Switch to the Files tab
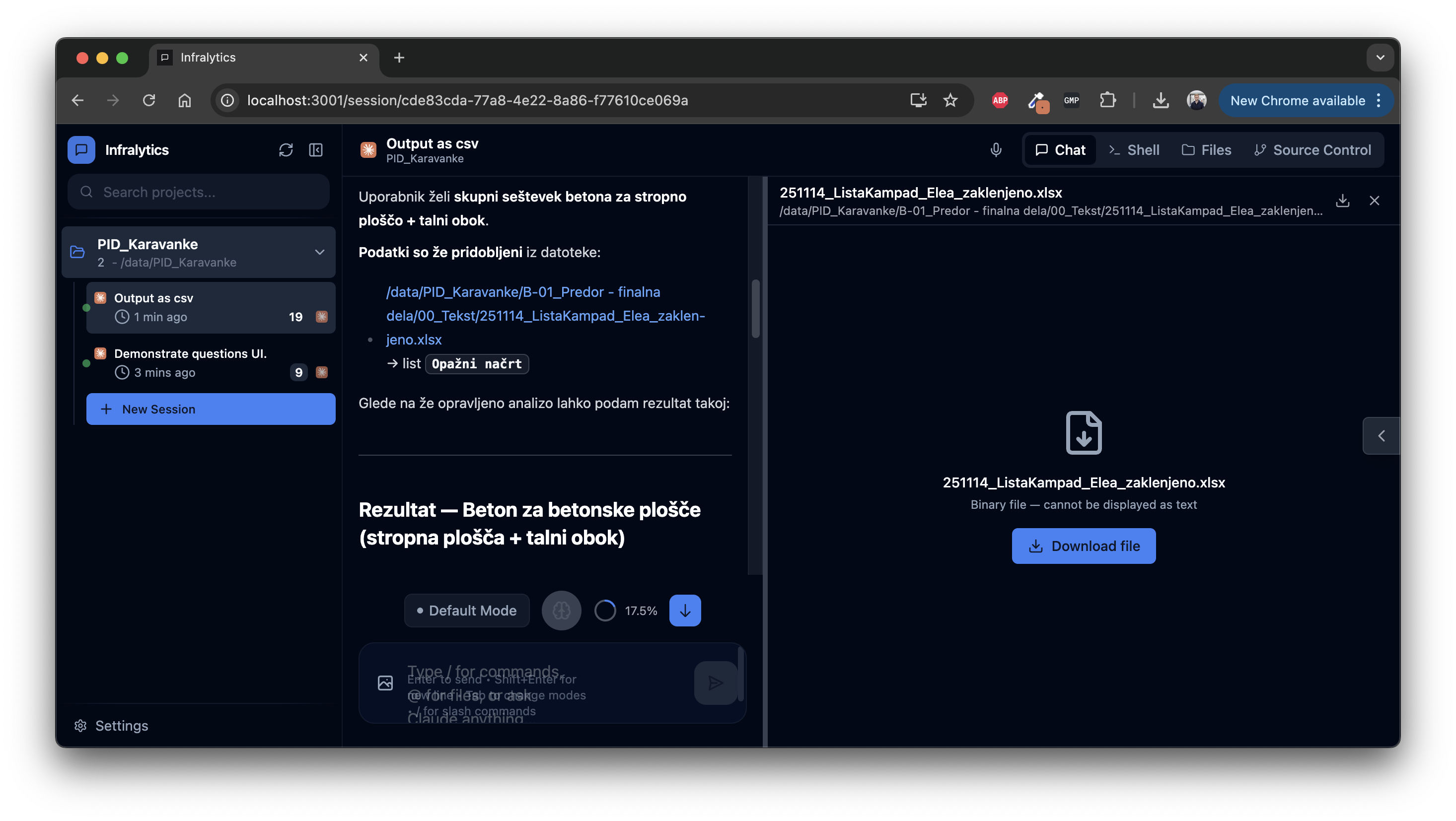1456x821 pixels. click(1207, 150)
